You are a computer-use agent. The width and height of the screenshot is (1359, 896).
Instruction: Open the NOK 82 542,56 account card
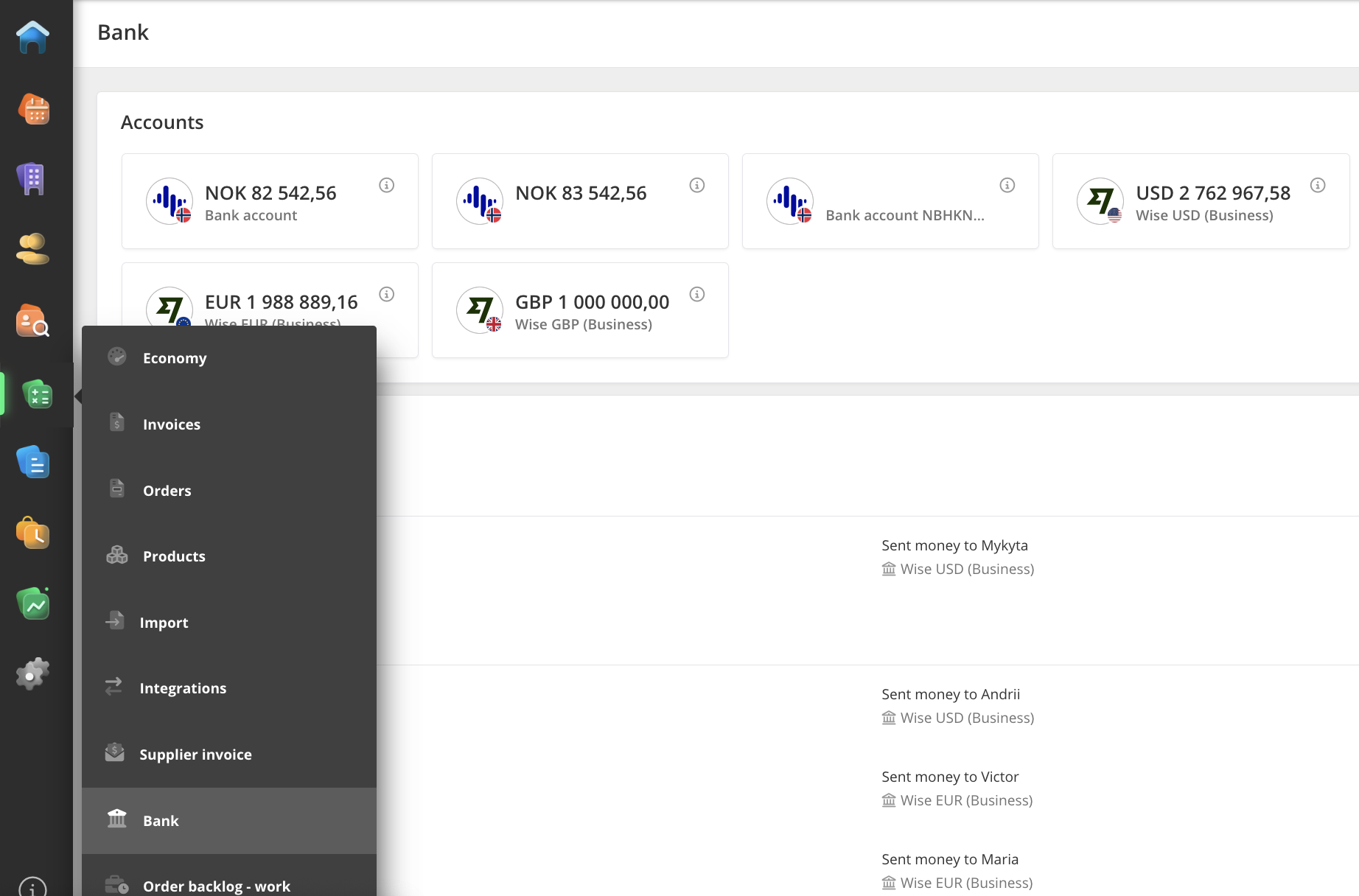[270, 201]
